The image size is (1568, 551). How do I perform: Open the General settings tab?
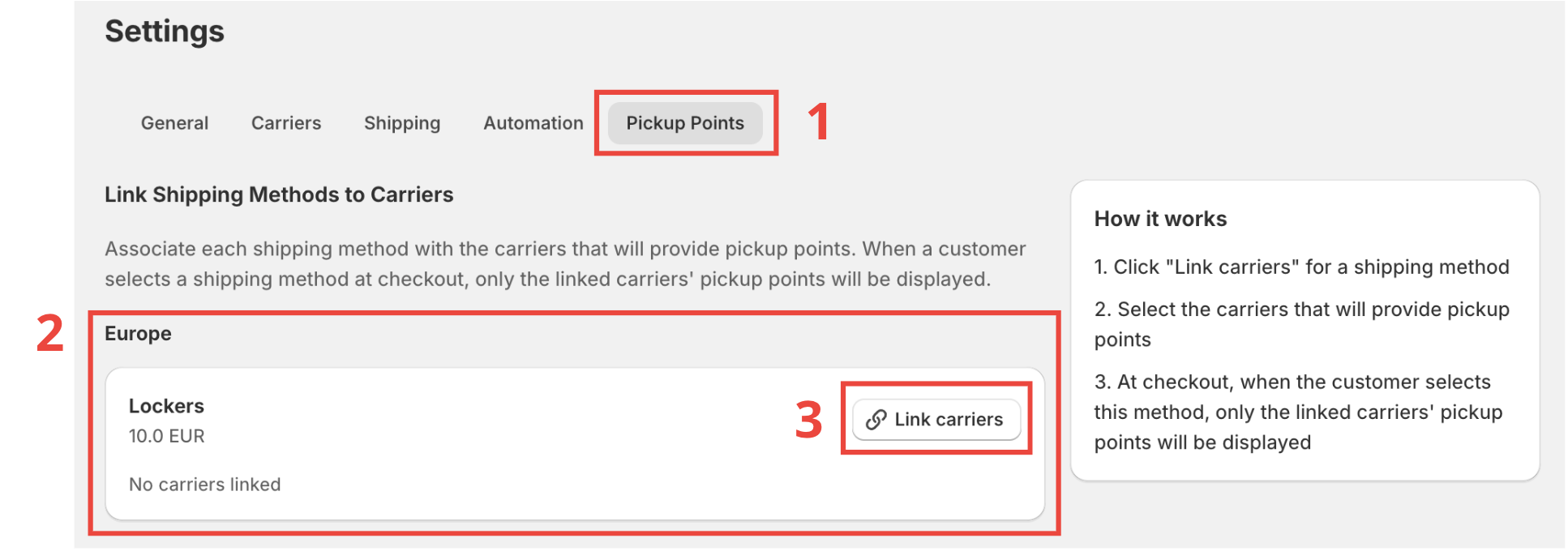[x=174, y=123]
